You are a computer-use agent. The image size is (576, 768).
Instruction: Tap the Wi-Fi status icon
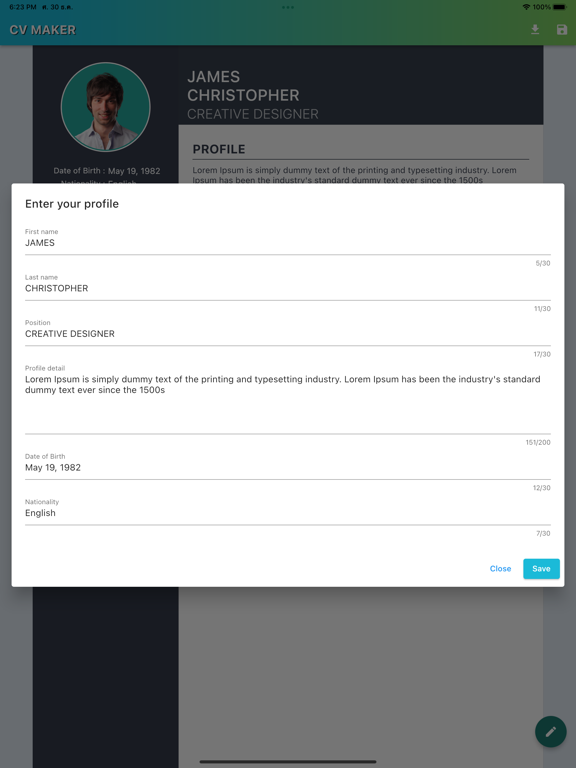(x=527, y=7)
